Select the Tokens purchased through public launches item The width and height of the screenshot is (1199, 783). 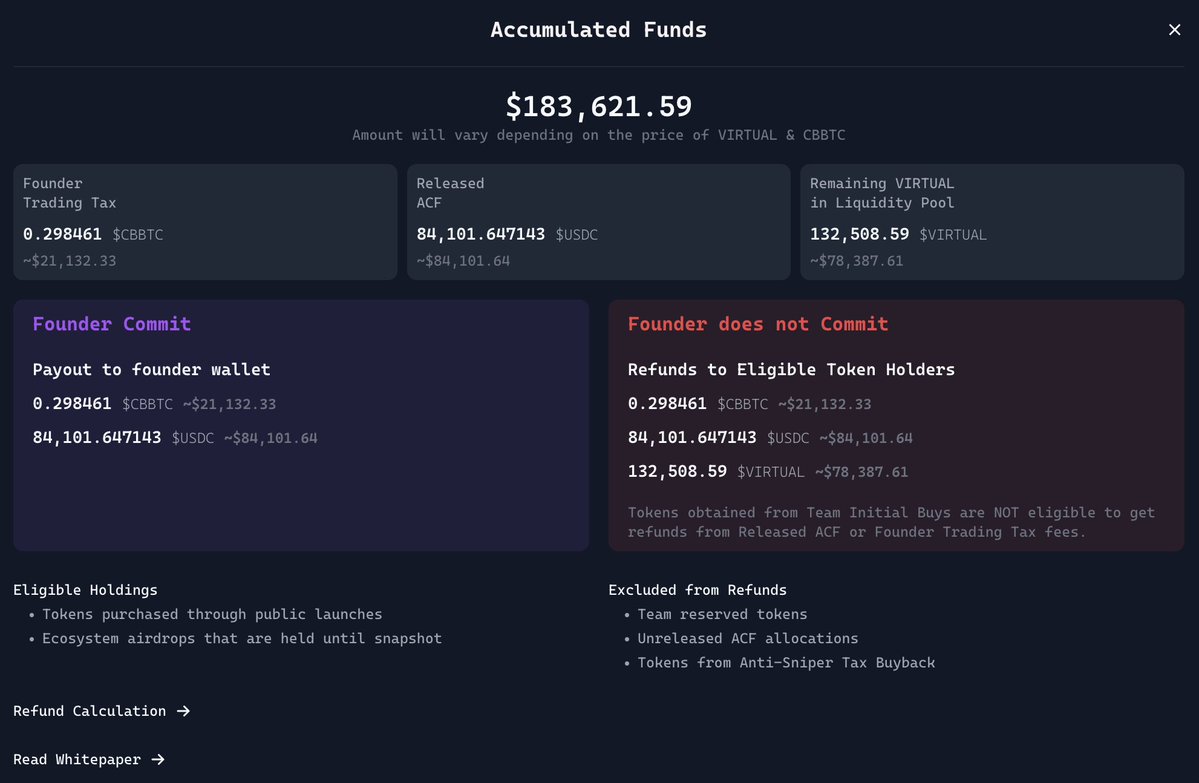pos(212,614)
